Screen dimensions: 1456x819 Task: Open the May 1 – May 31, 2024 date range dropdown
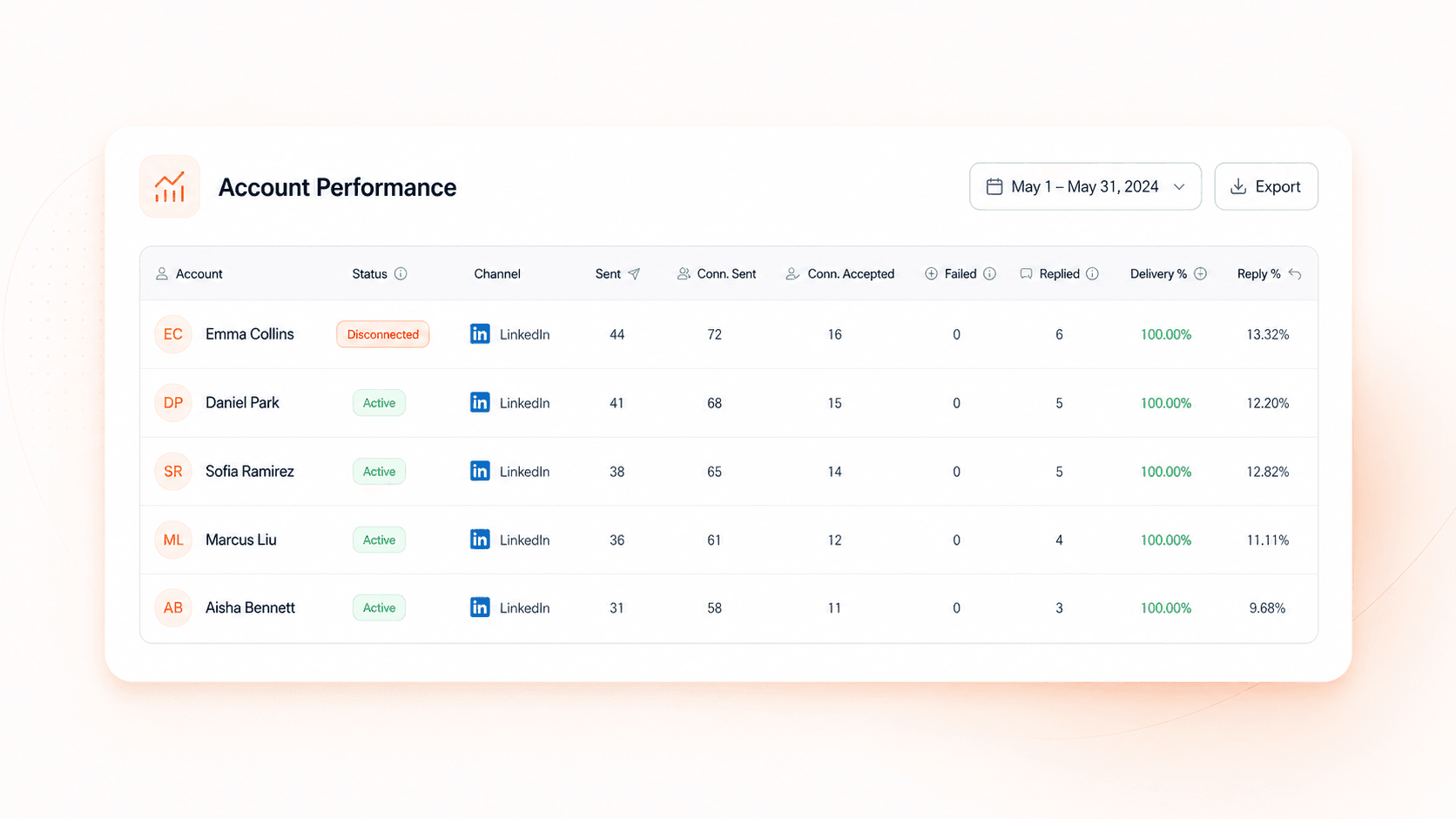(x=1085, y=186)
